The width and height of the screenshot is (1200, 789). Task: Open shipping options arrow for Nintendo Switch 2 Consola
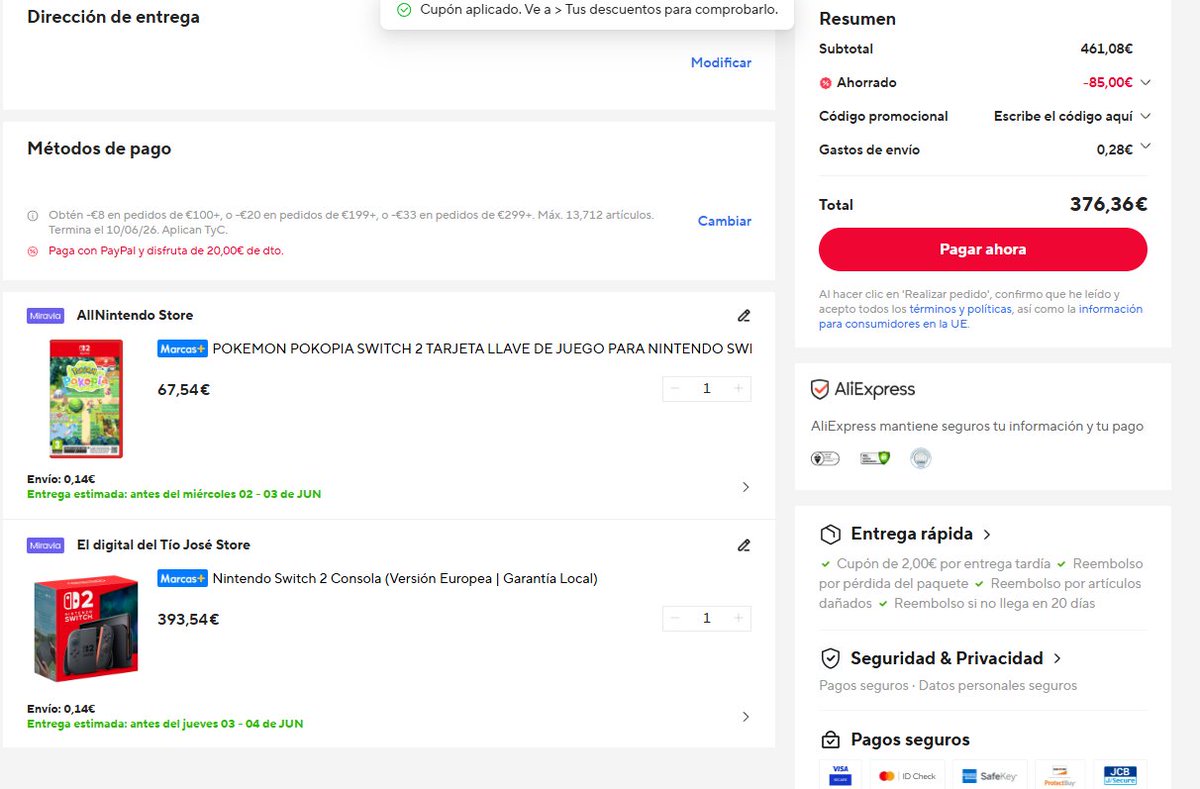pyautogui.click(x=745, y=717)
